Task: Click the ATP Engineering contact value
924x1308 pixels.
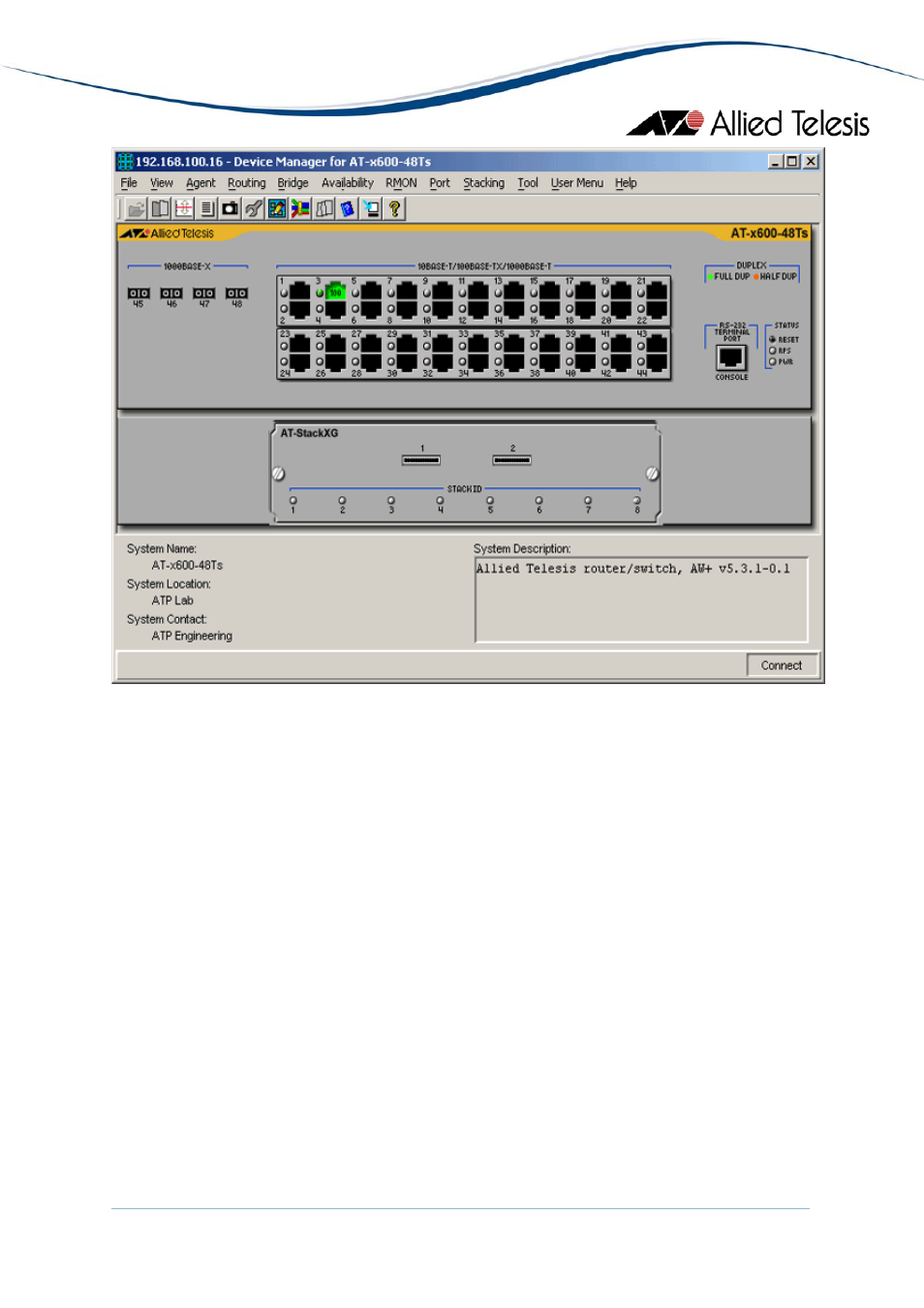Action: coord(192,637)
